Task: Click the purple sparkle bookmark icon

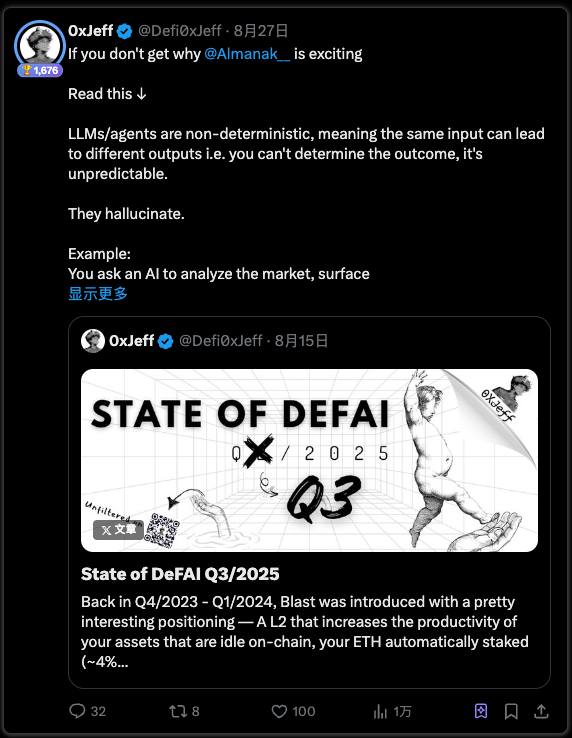Action: pyautogui.click(x=481, y=711)
